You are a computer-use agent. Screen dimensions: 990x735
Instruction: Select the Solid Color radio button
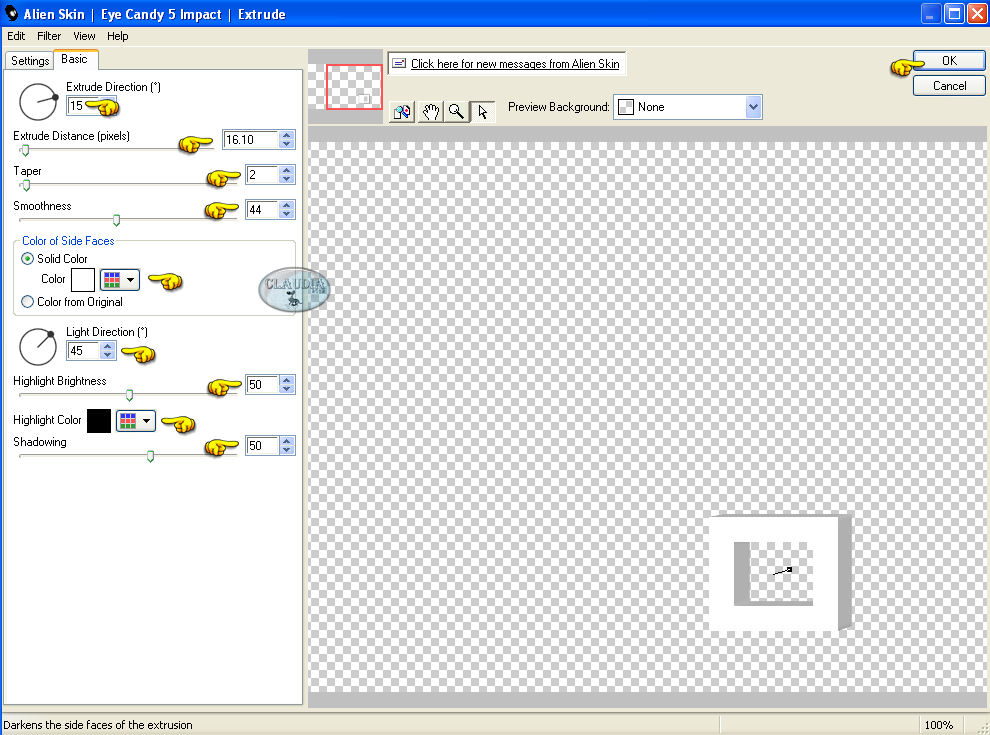click(x=27, y=258)
